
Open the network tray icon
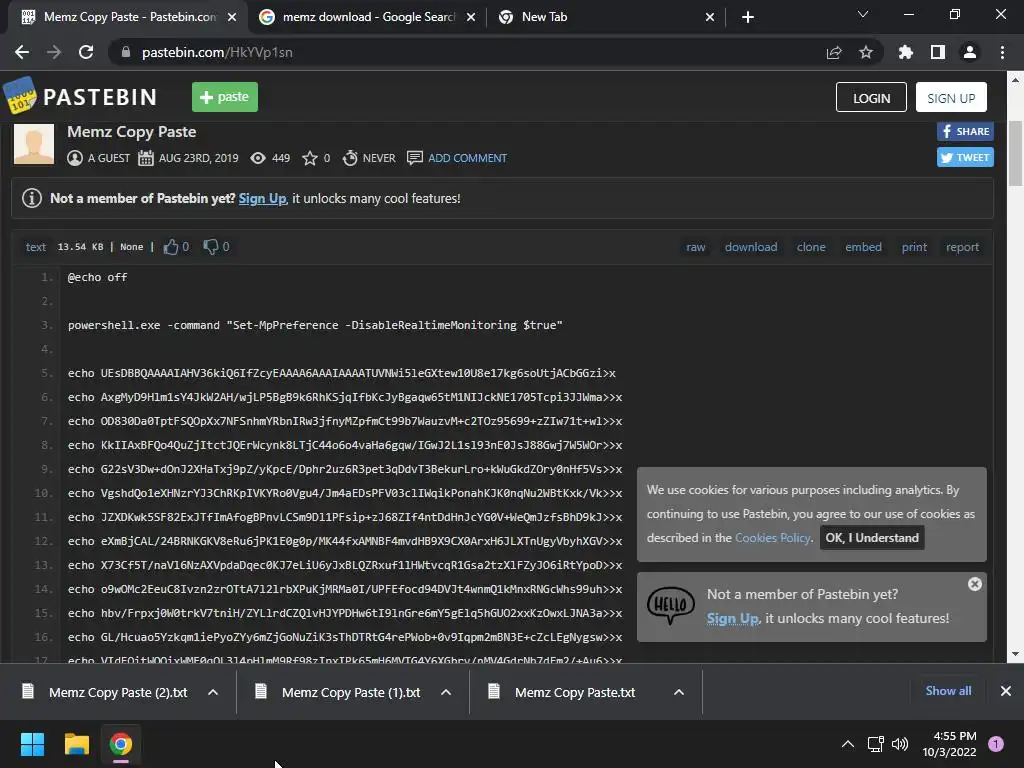click(875, 744)
